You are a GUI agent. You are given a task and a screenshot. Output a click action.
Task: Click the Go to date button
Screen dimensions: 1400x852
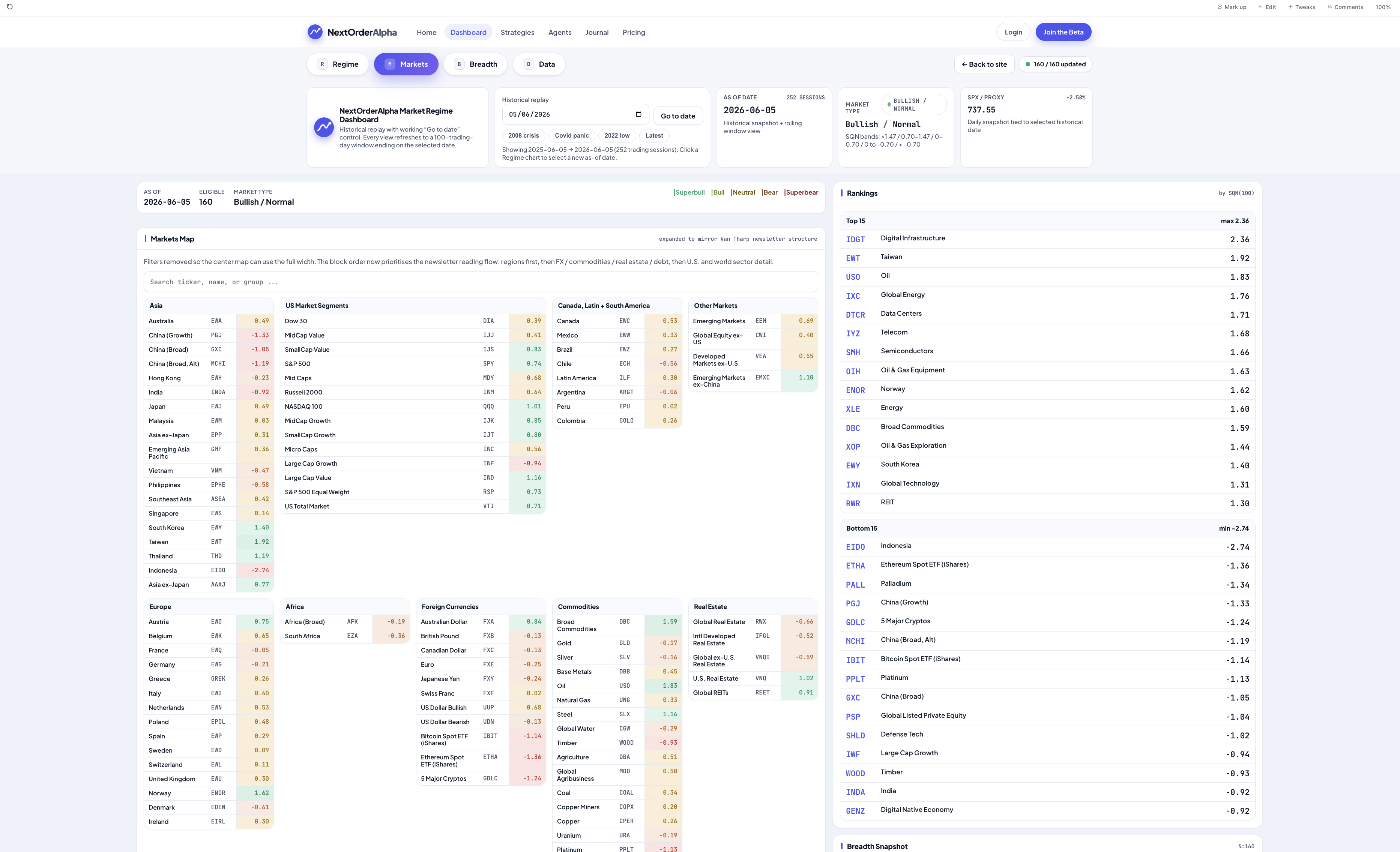coord(678,116)
